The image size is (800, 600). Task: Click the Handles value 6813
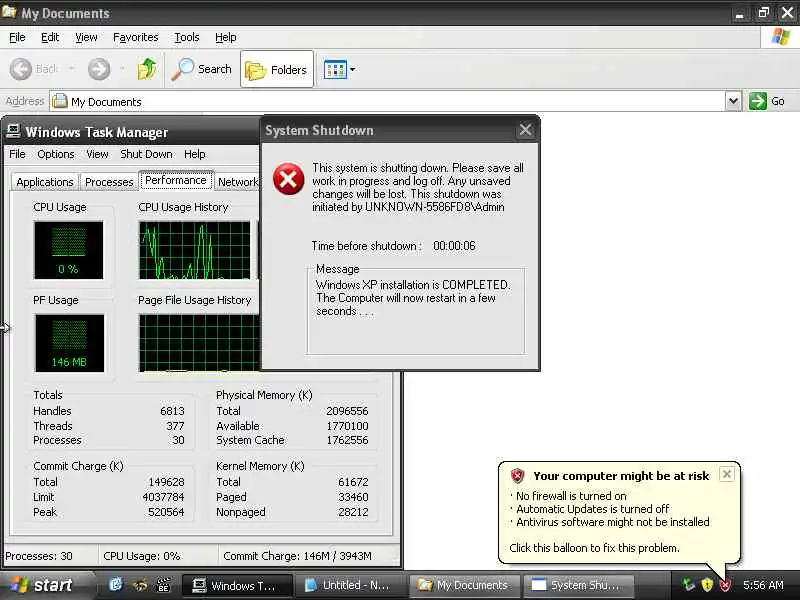[172, 411]
